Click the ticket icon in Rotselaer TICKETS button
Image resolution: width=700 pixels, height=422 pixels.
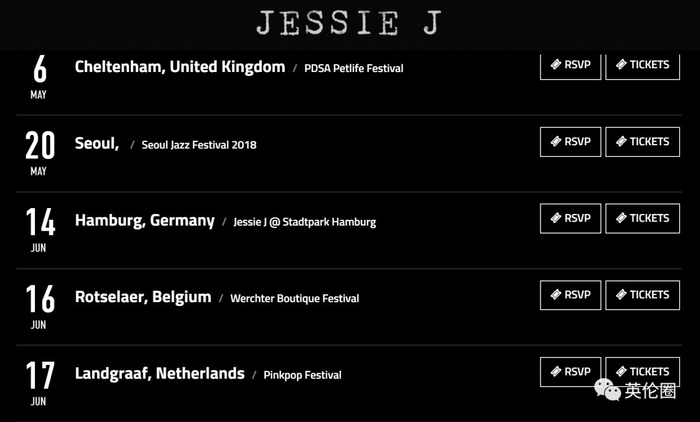point(621,295)
